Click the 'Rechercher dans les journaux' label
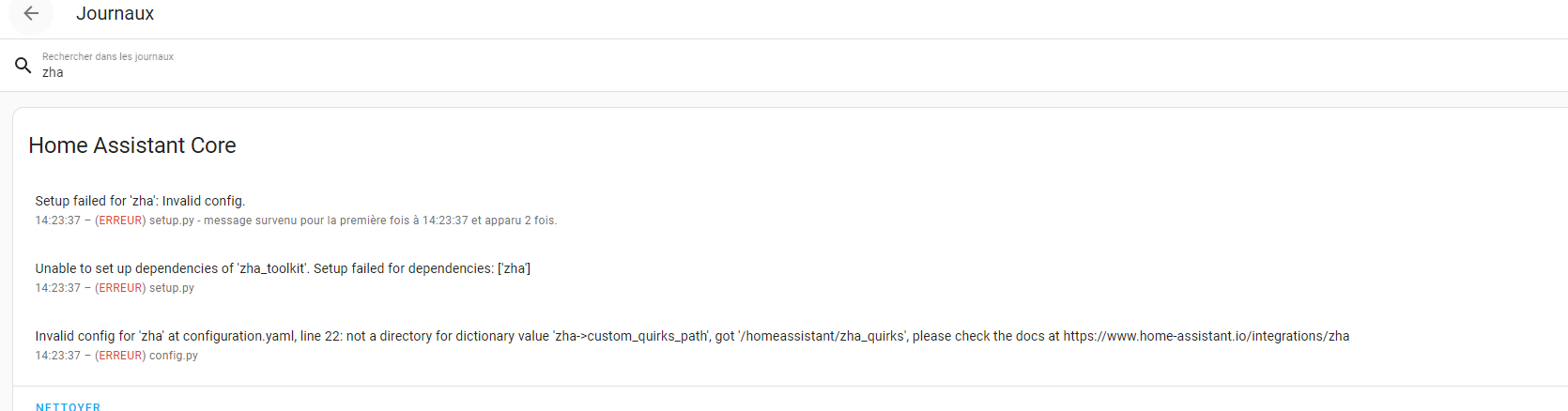 pos(108,56)
